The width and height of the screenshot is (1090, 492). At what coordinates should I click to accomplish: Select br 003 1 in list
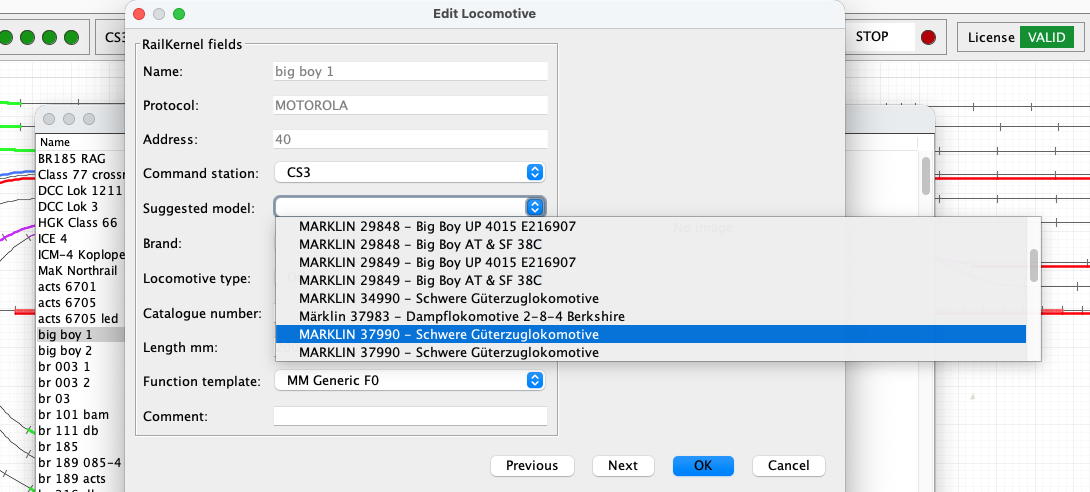tap(81, 366)
